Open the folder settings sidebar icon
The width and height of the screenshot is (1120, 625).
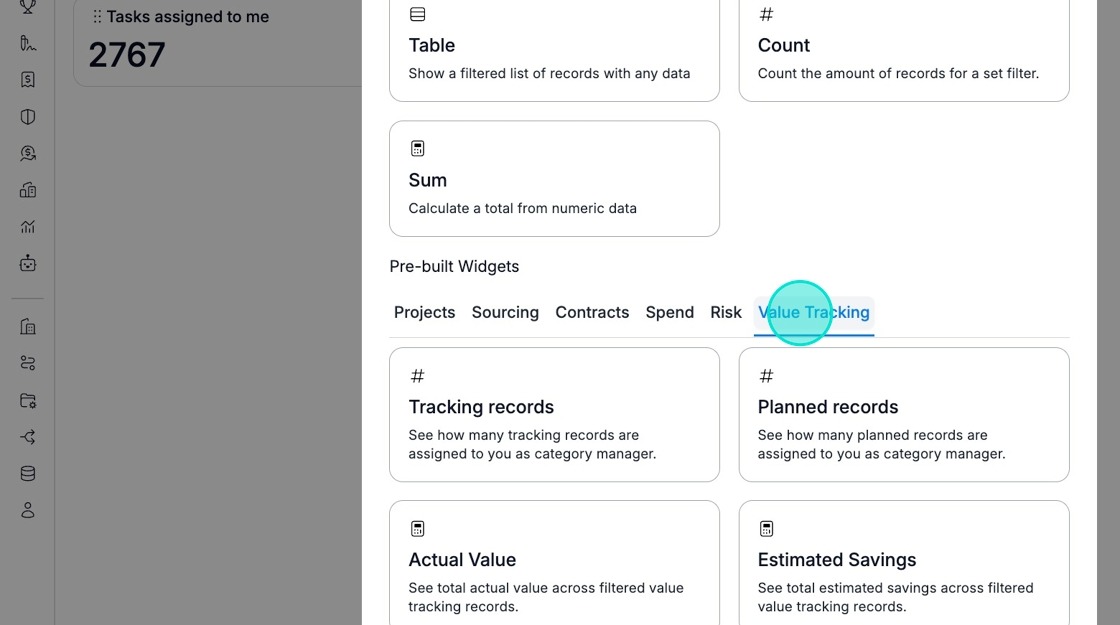pyautogui.click(x=28, y=401)
